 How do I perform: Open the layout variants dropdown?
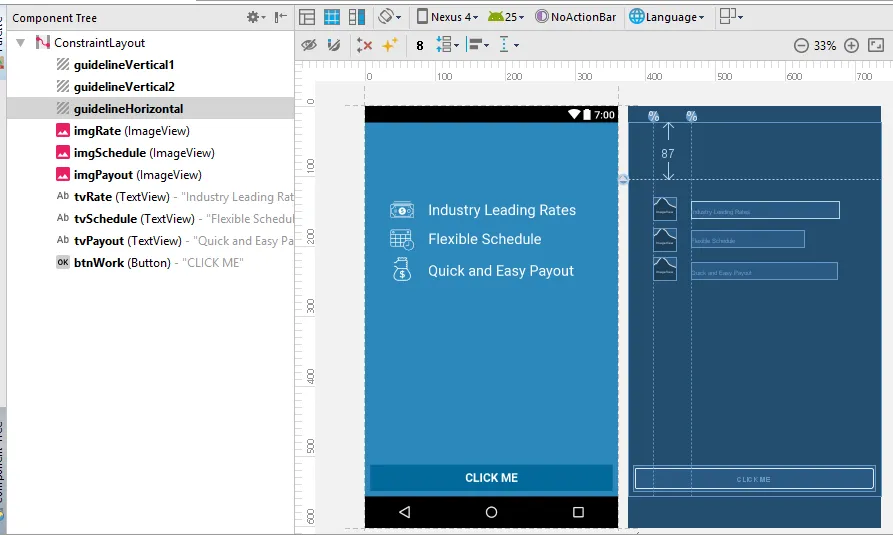731,17
